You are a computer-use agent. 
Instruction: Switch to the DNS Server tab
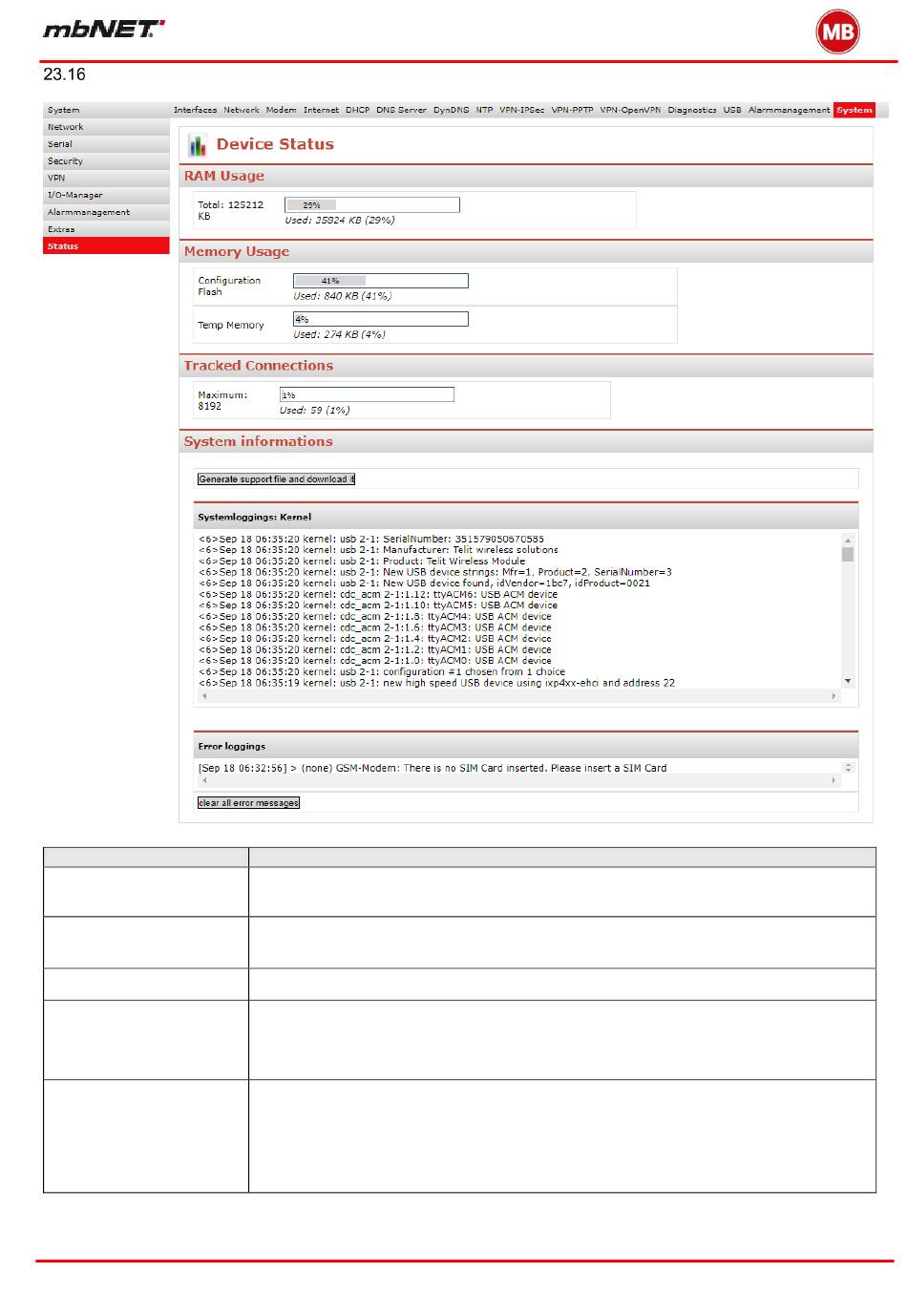click(x=401, y=110)
